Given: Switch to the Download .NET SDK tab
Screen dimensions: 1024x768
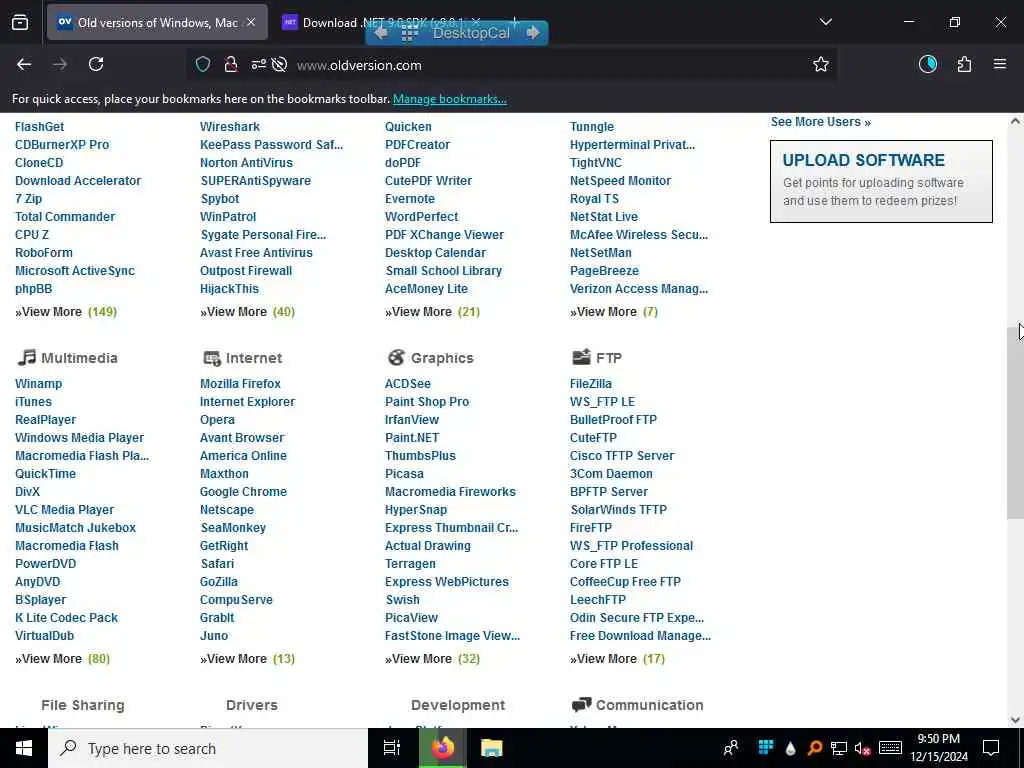Looking at the screenshot, I should point(382,22).
